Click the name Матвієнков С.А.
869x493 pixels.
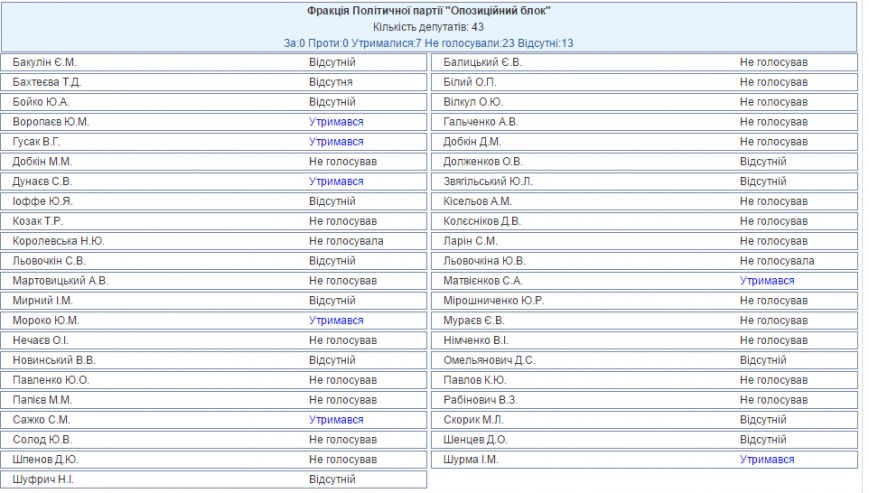(x=483, y=281)
